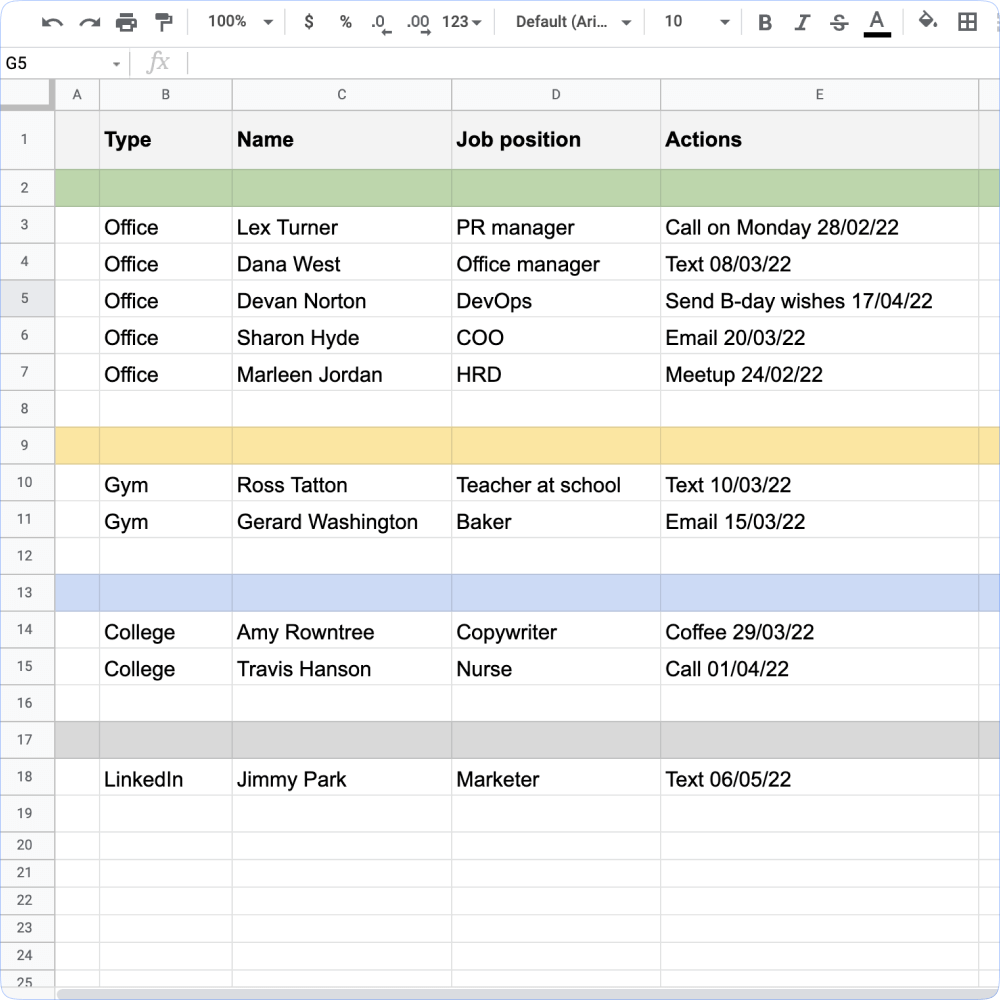1000x1000 pixels.
Task: Select cell Baker
Action: pos(556,520)
